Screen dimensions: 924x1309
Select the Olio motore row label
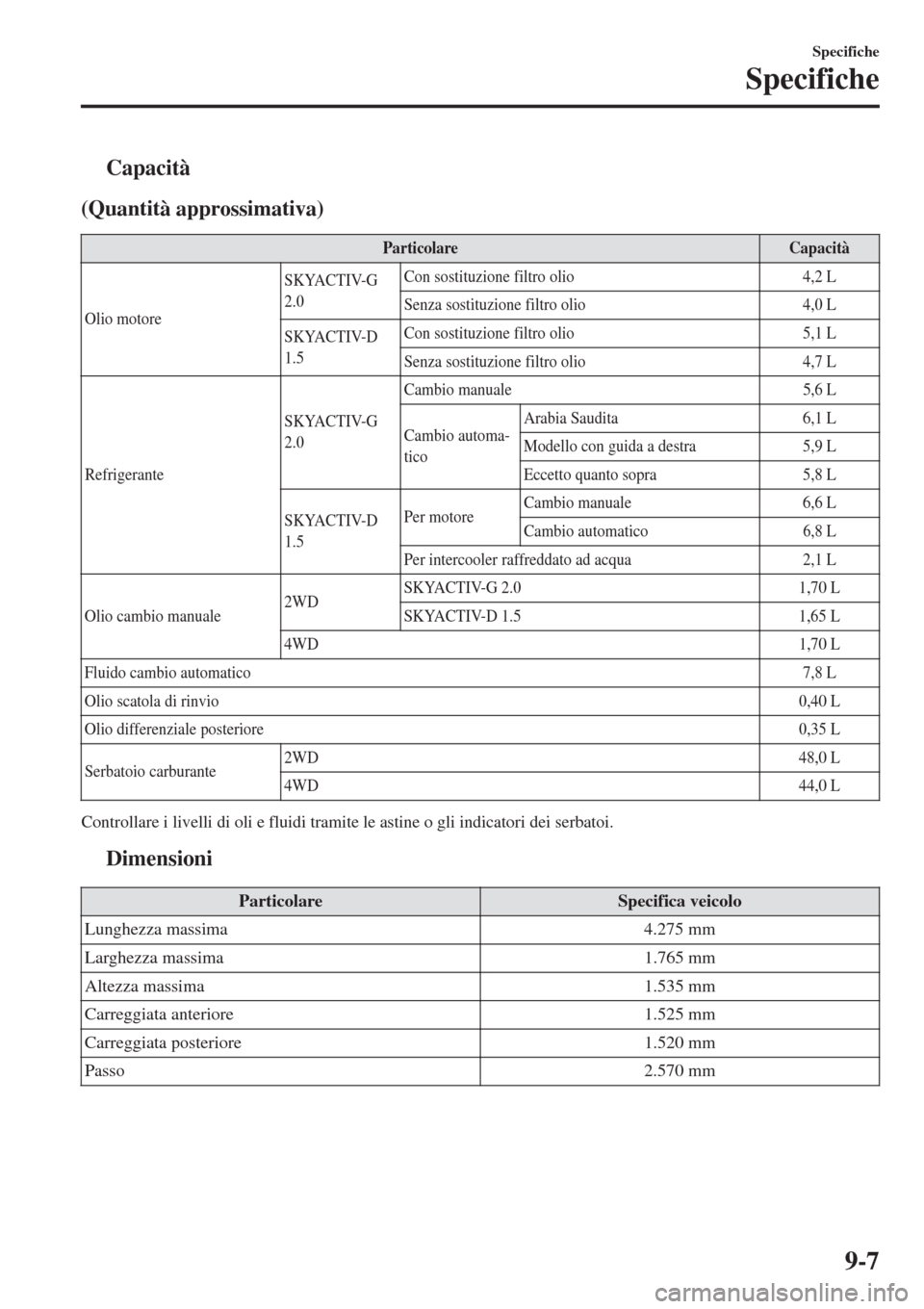(x=123, y=319)
